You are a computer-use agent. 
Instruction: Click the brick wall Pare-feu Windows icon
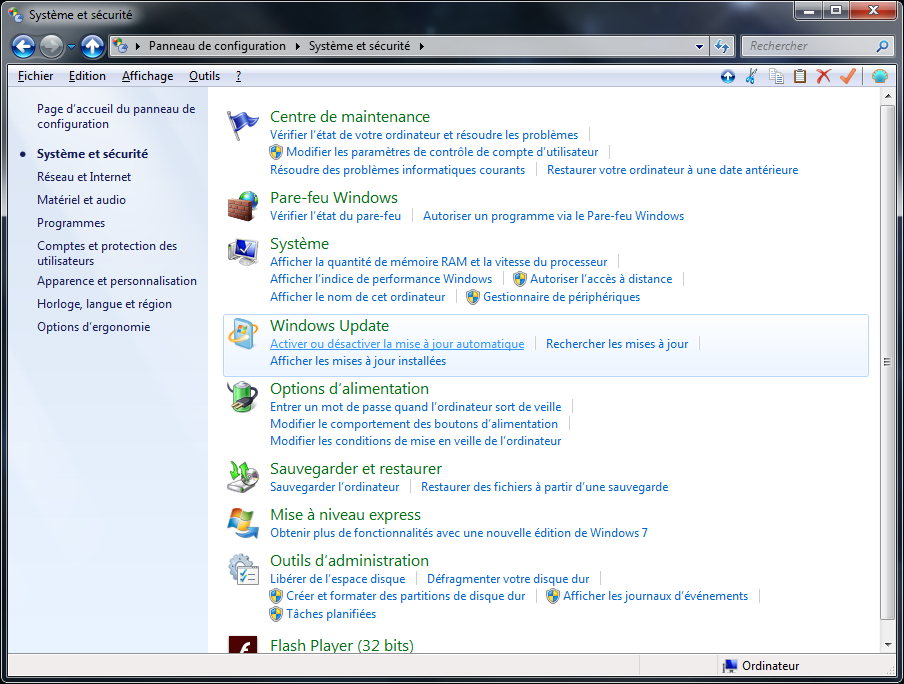coord(242,206)
